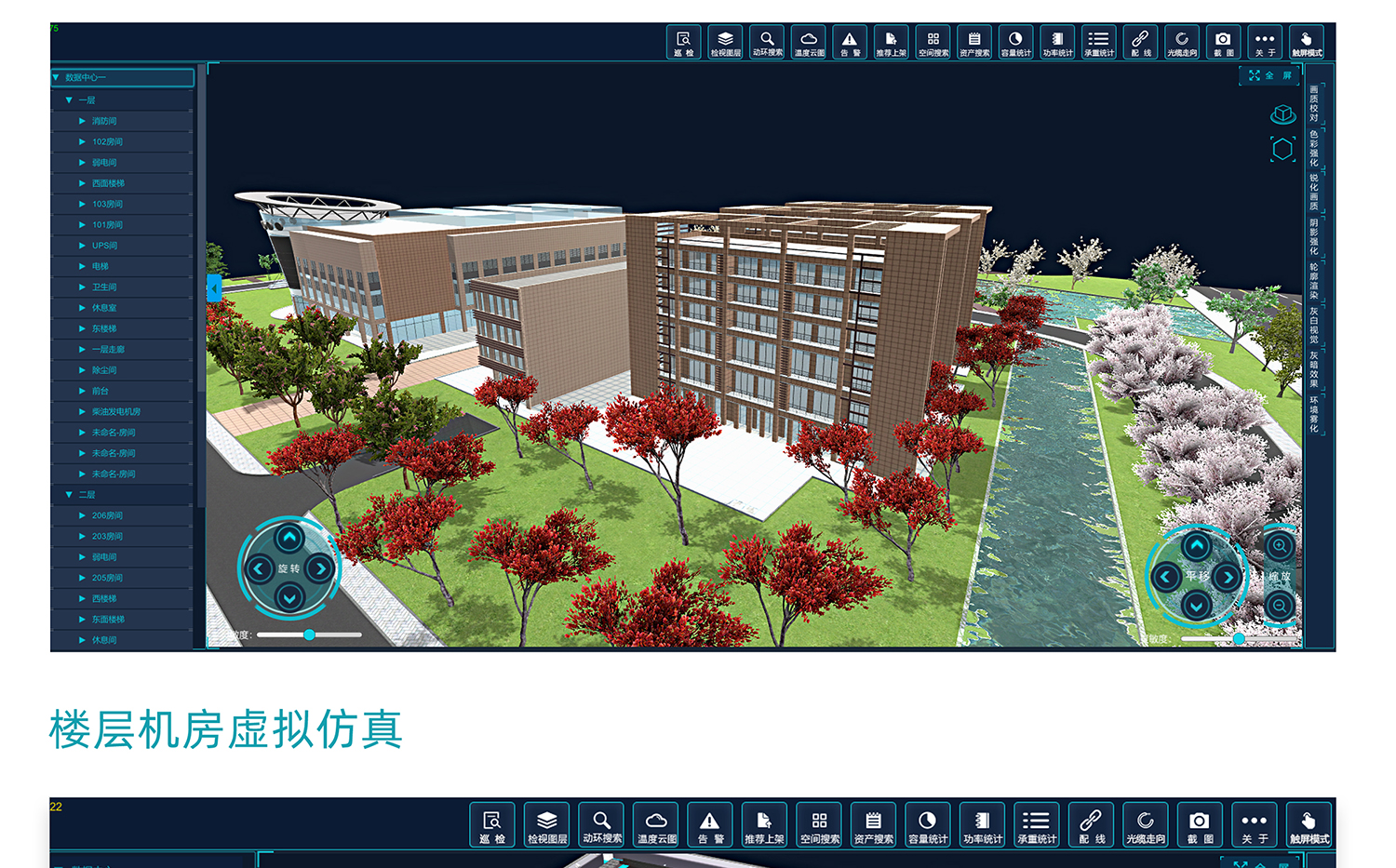Open 巡检 inspection in the upper toolbar

(683, 43)
